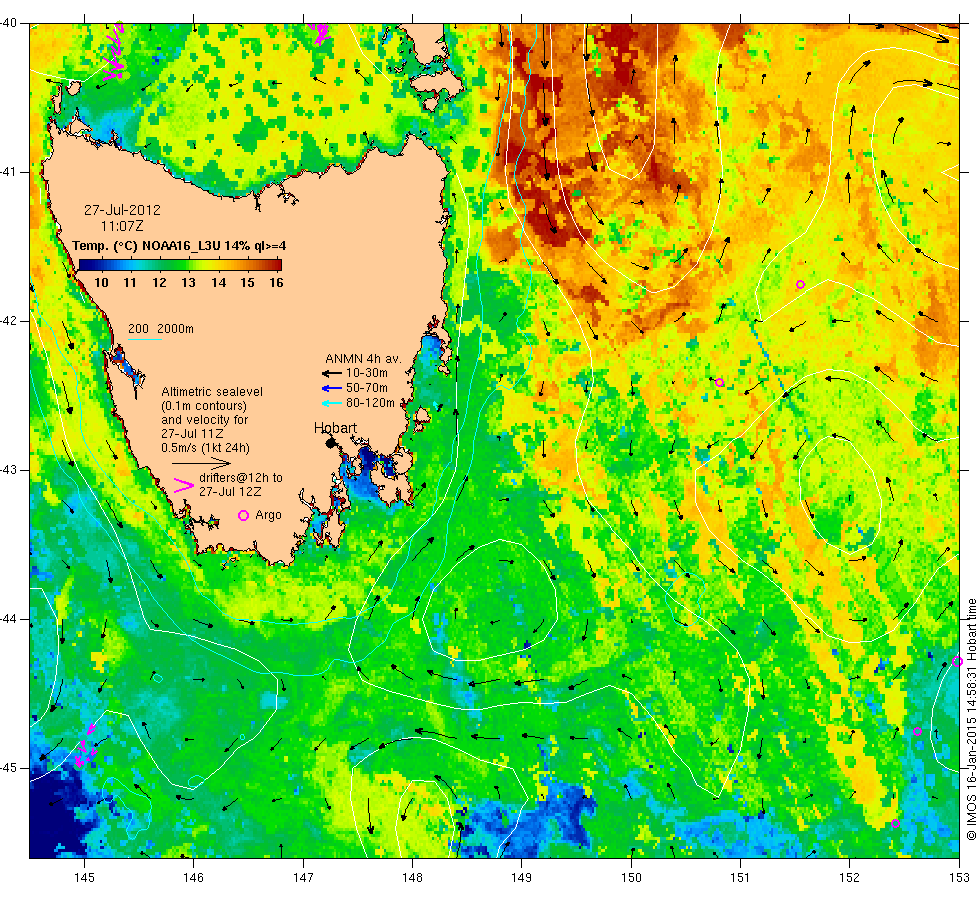The image size is (980, 900).
Task: Click the '149' longitude axis label
Action: coord(521,878)
